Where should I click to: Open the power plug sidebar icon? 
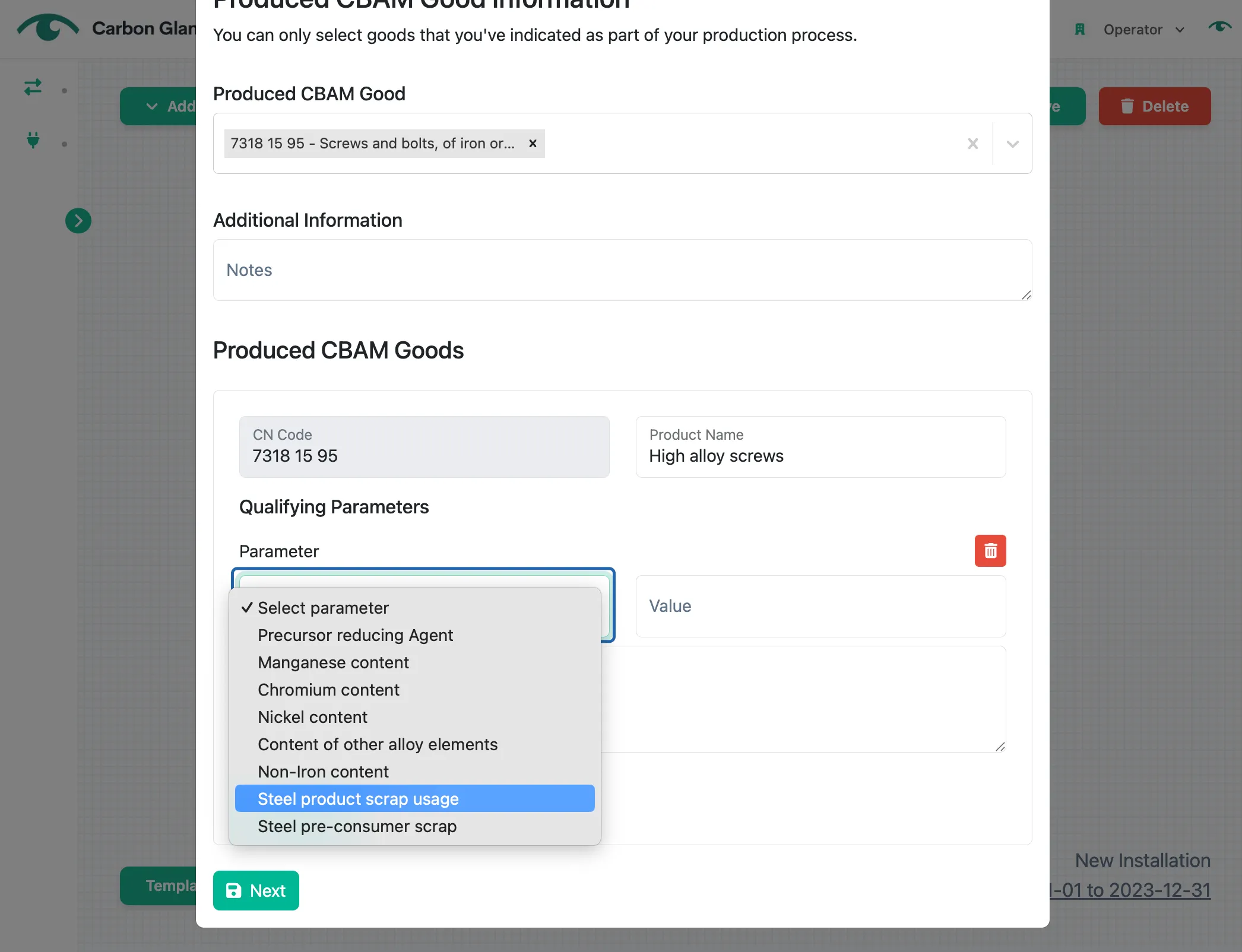(x=33, y=140)
